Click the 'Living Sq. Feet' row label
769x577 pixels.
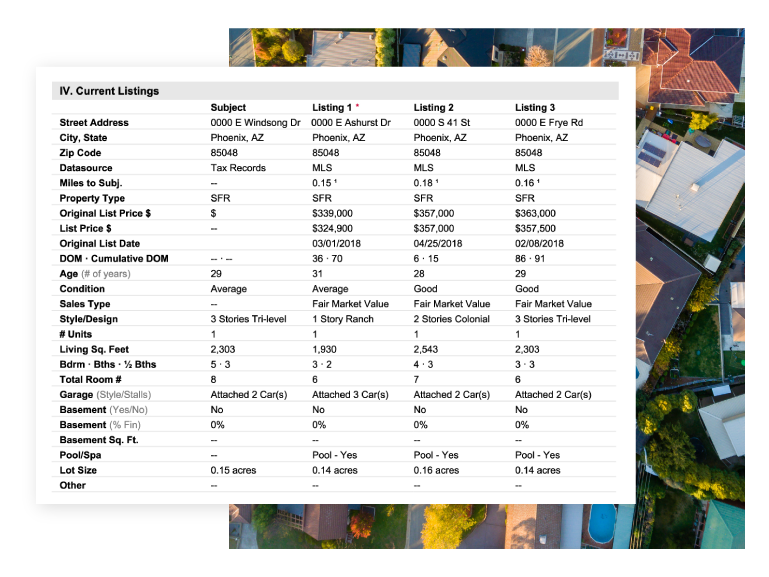pyautogui.click(x=94, y=350)
